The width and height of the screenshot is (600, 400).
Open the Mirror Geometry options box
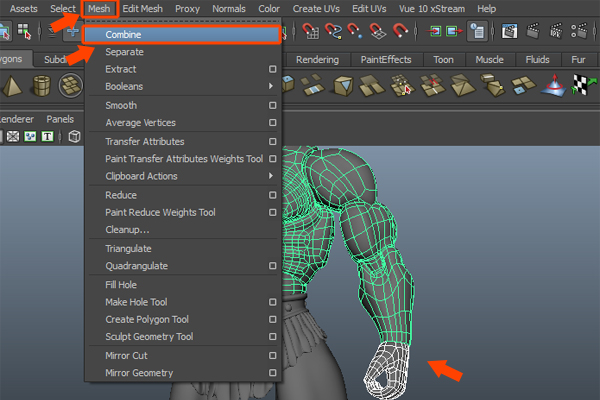point(272,374)
